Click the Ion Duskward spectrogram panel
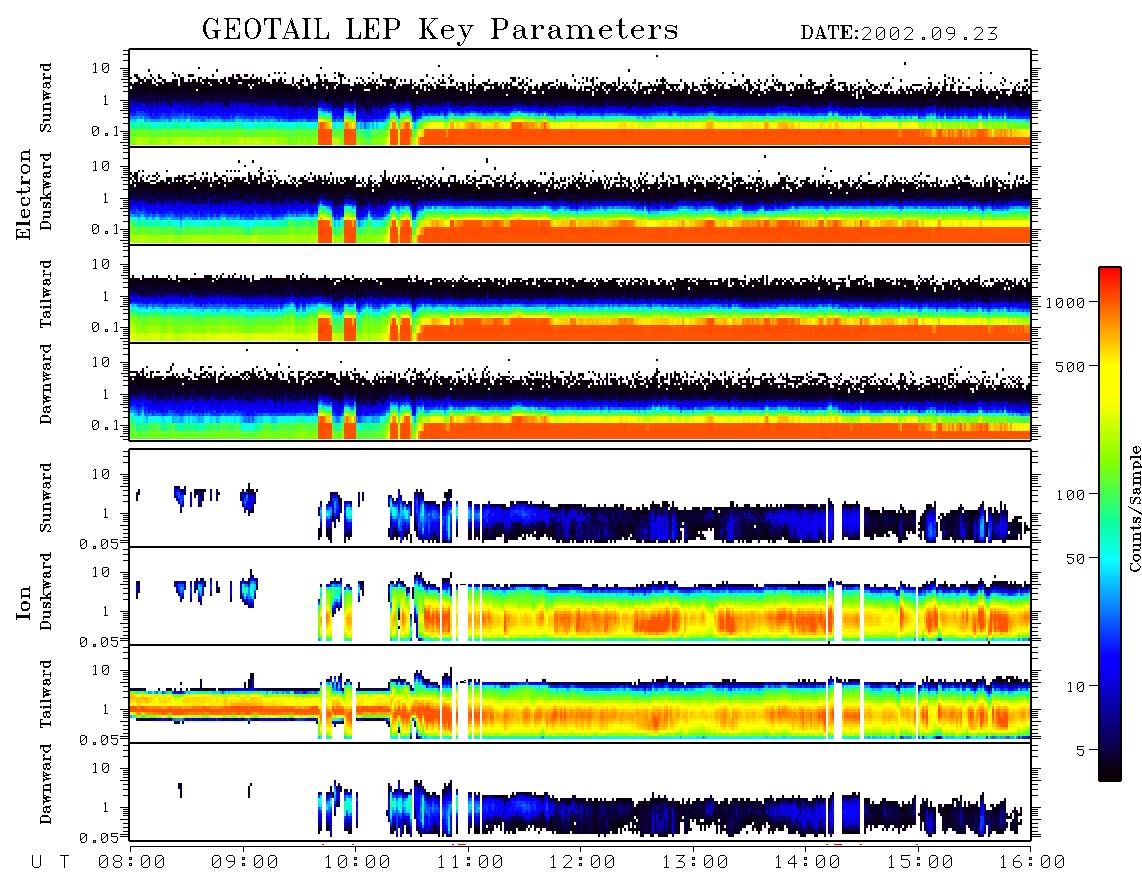The height and width of the screenshot is (880, 1142). click(x=580, y=596)
